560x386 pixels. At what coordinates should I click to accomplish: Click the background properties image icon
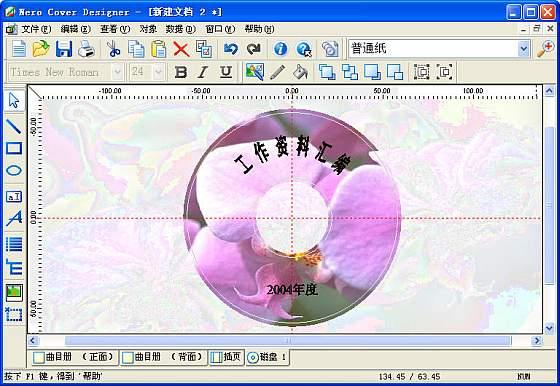click(255, 72)
